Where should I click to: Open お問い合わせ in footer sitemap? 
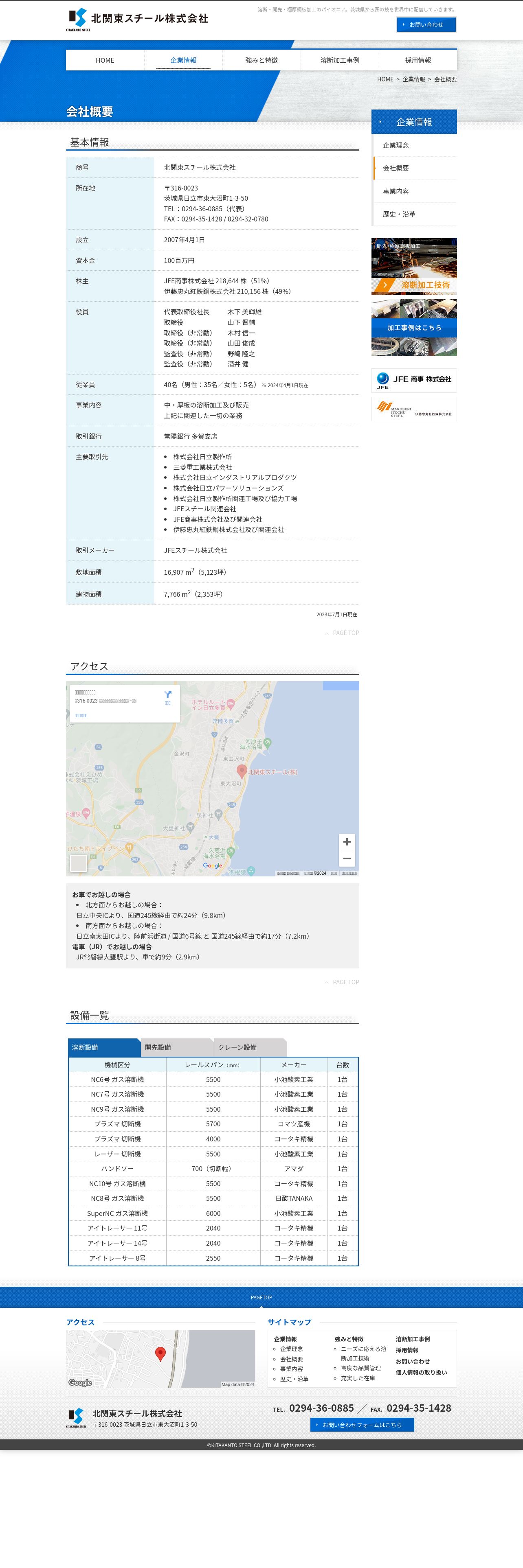click(412, 1362)
